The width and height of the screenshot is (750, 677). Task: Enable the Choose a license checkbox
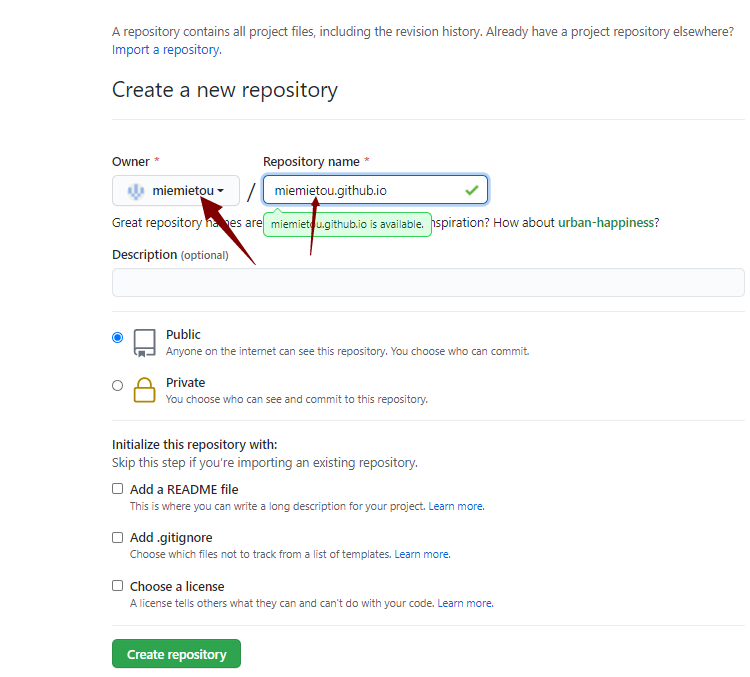(117, 585)
